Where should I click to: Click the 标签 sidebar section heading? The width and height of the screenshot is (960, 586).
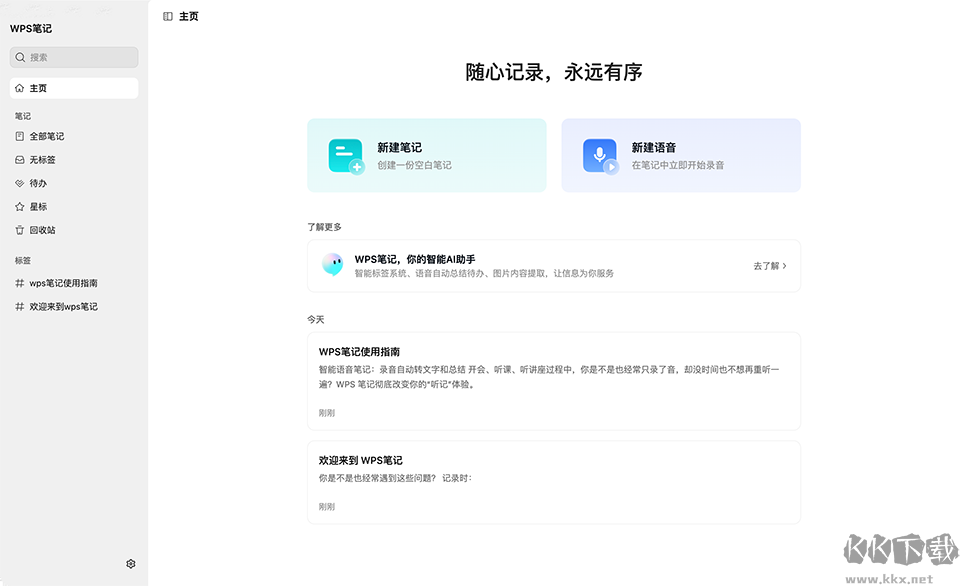[23, 260]
